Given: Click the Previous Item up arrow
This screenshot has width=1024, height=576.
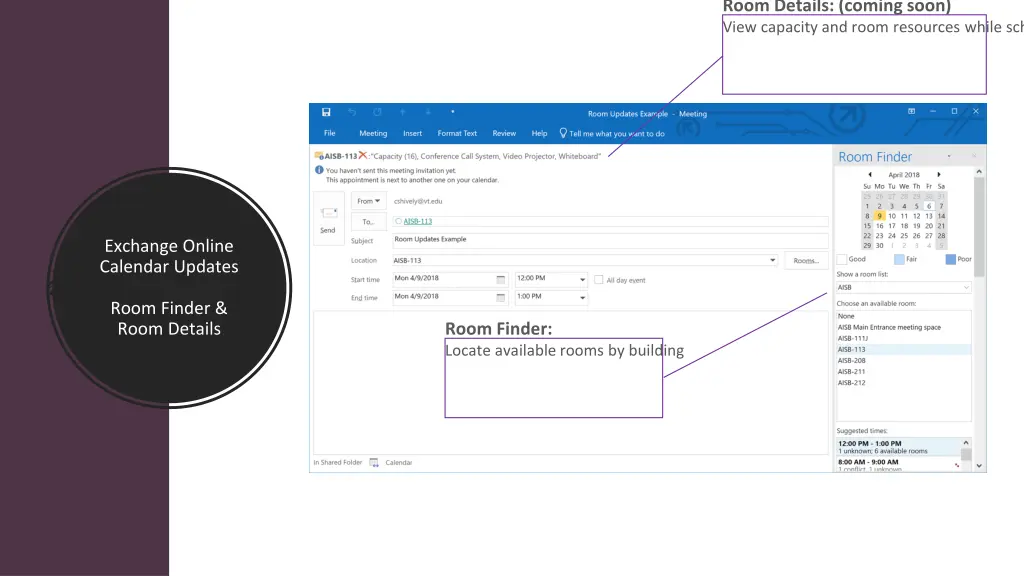Looking at the screenshot, I should [x=403, y=112].
